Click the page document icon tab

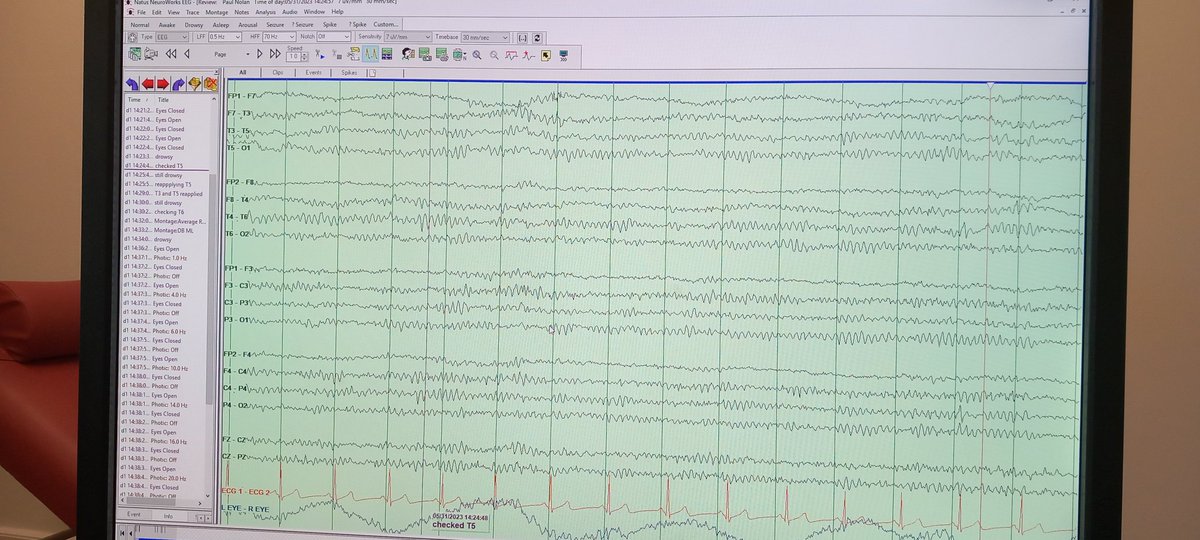[x=372, y=73]
